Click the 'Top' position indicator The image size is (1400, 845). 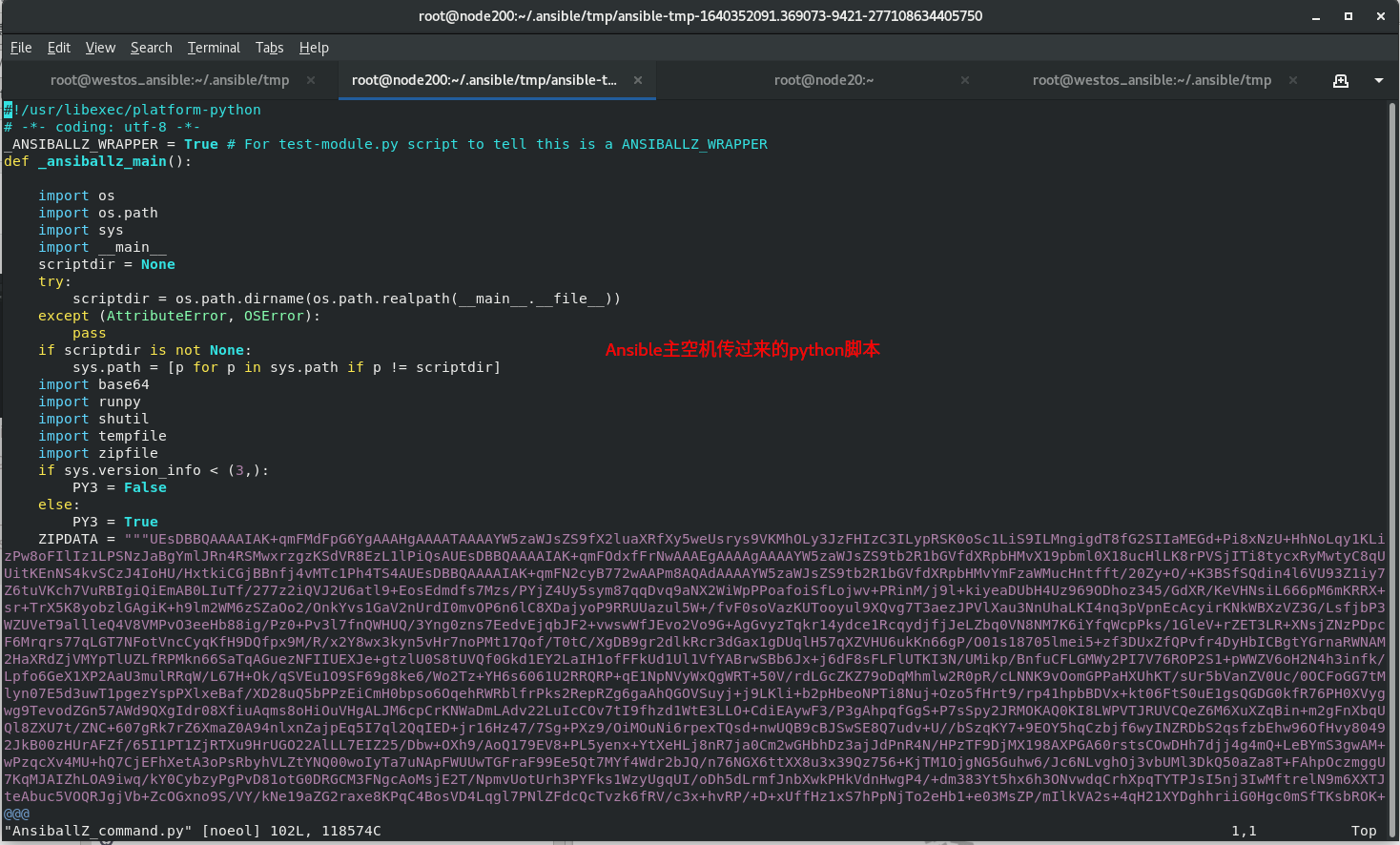click(1364, 831)
